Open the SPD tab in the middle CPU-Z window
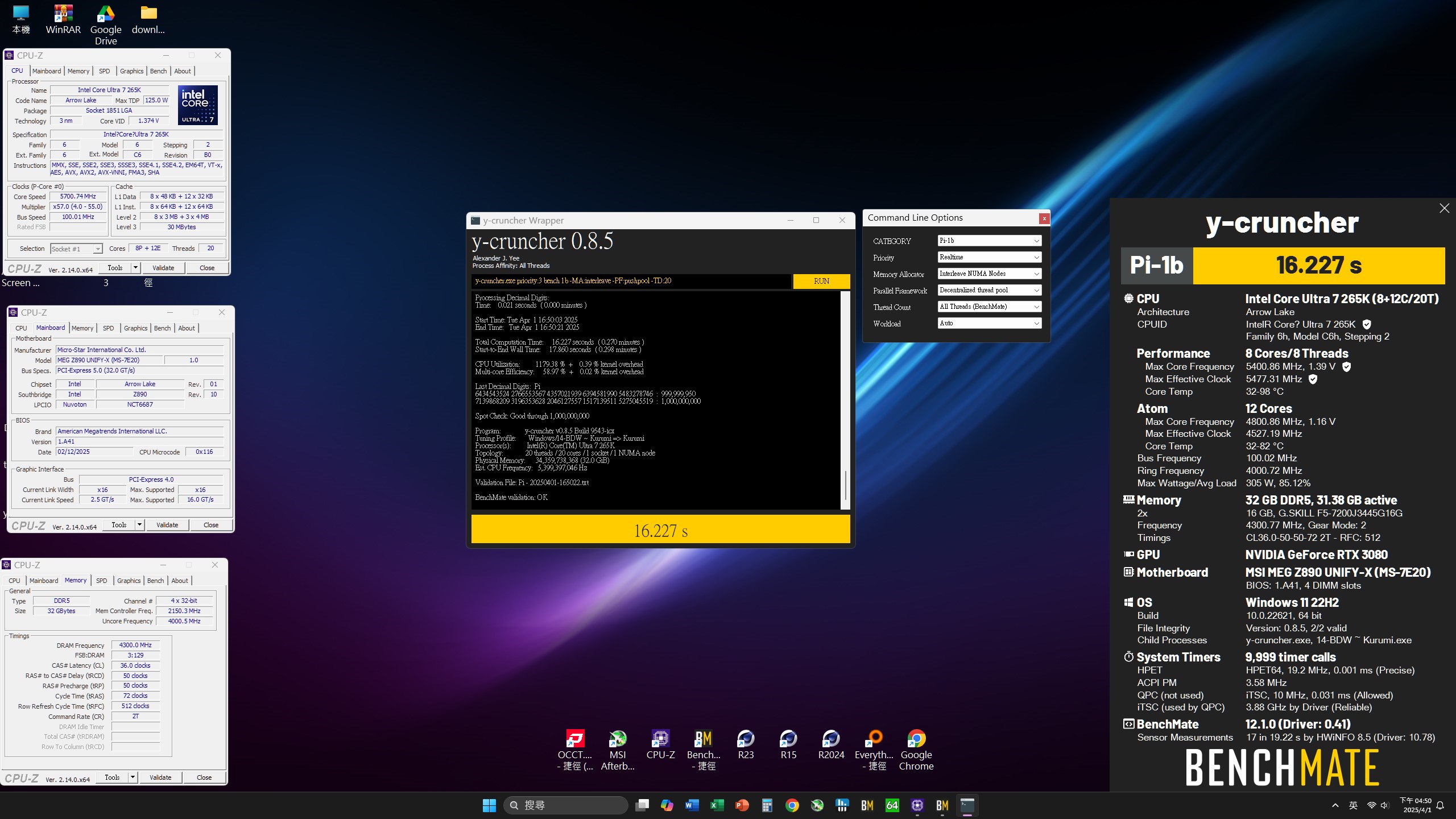Image resolution: width=1456 pixels, height=819 pixels. [109, 328]
